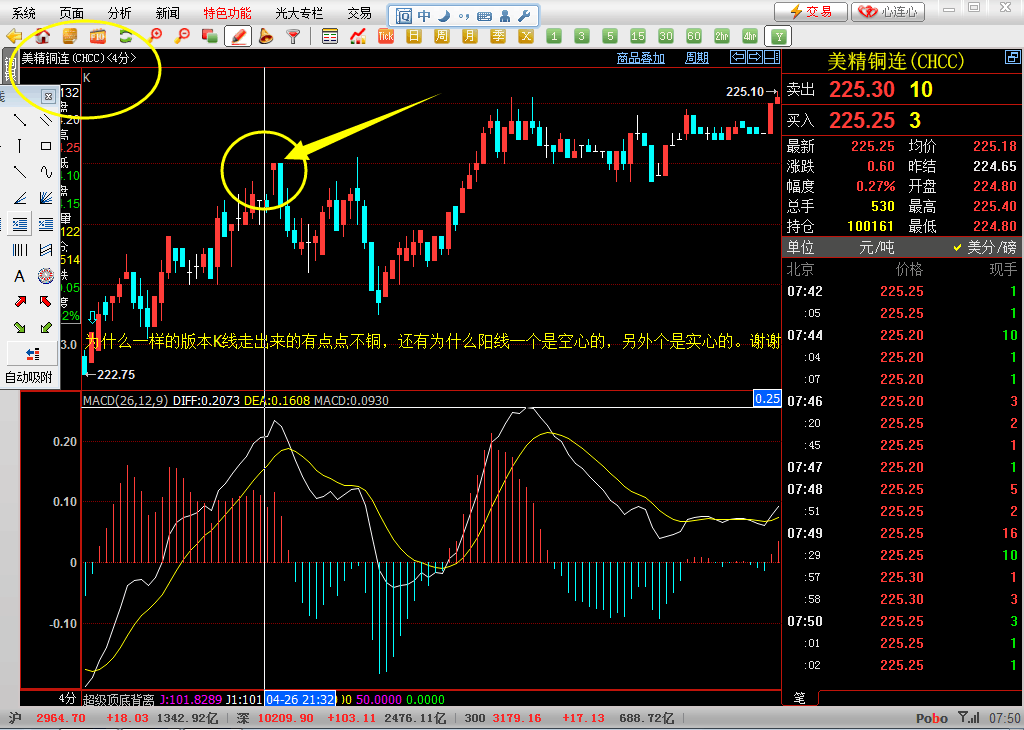Image resolution: width=1024 pixels, height=730 pixels.
Task: Select the red up-right arrow marker tool
Action: tap(19, 302)
